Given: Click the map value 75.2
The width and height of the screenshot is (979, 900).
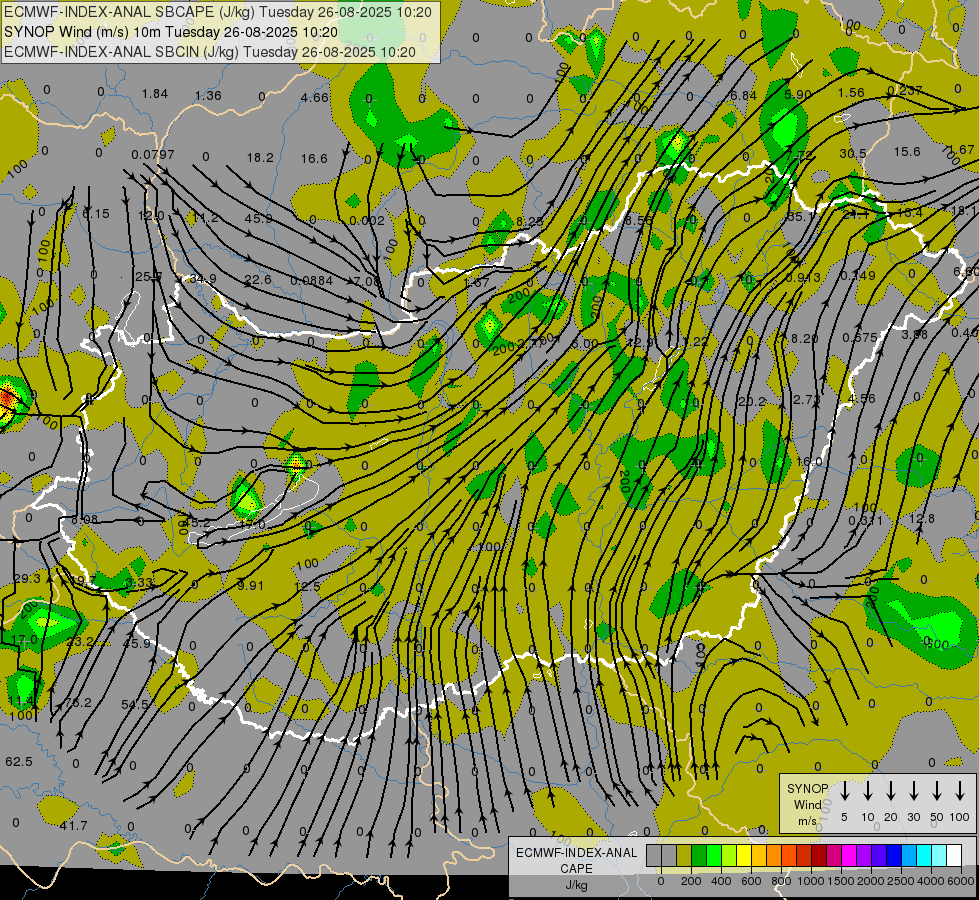Looking at the screenshot, I should pyautogui.click(x=79, y=703).
